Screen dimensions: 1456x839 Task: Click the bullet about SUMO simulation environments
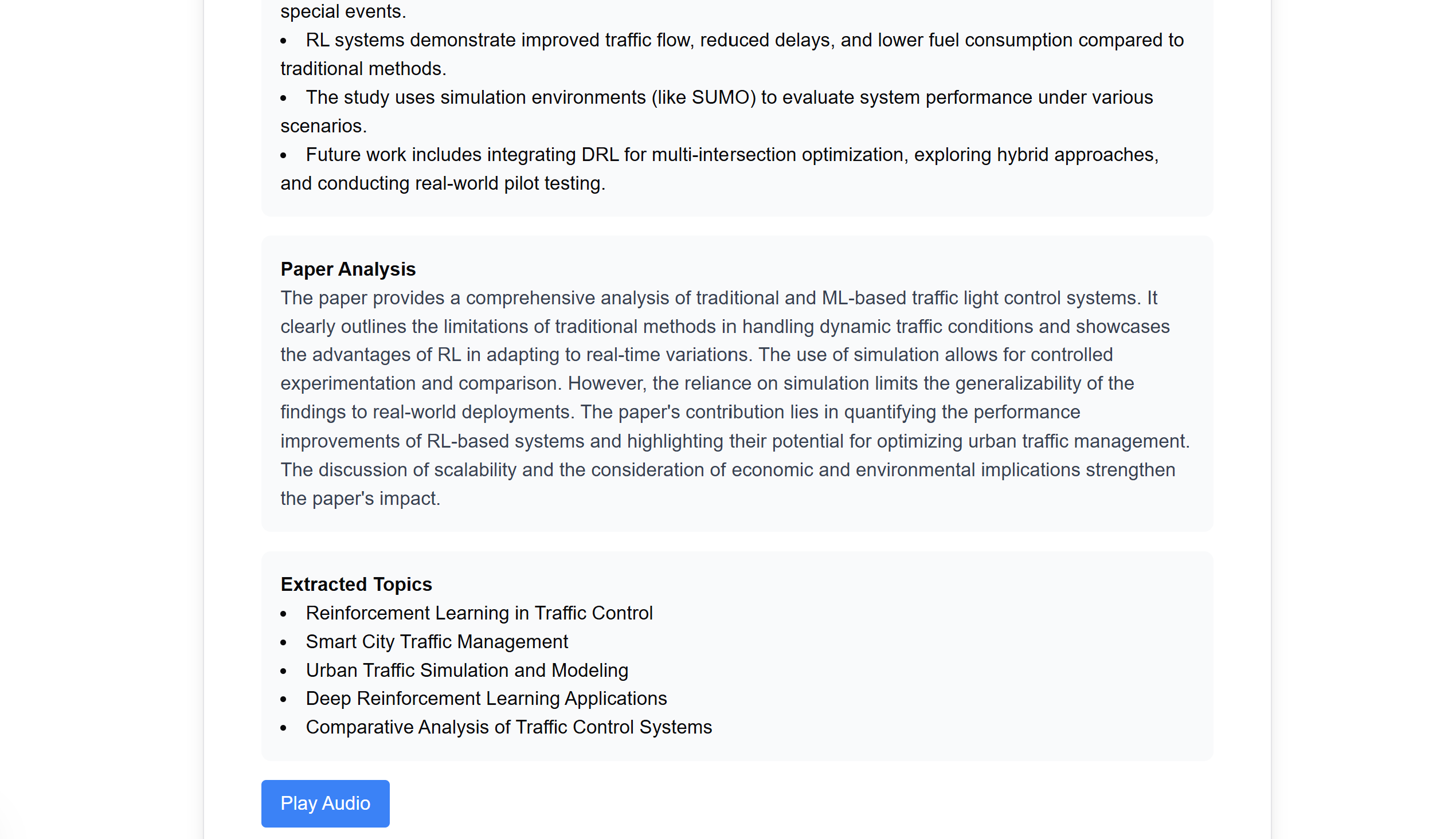tap(717, 111)
